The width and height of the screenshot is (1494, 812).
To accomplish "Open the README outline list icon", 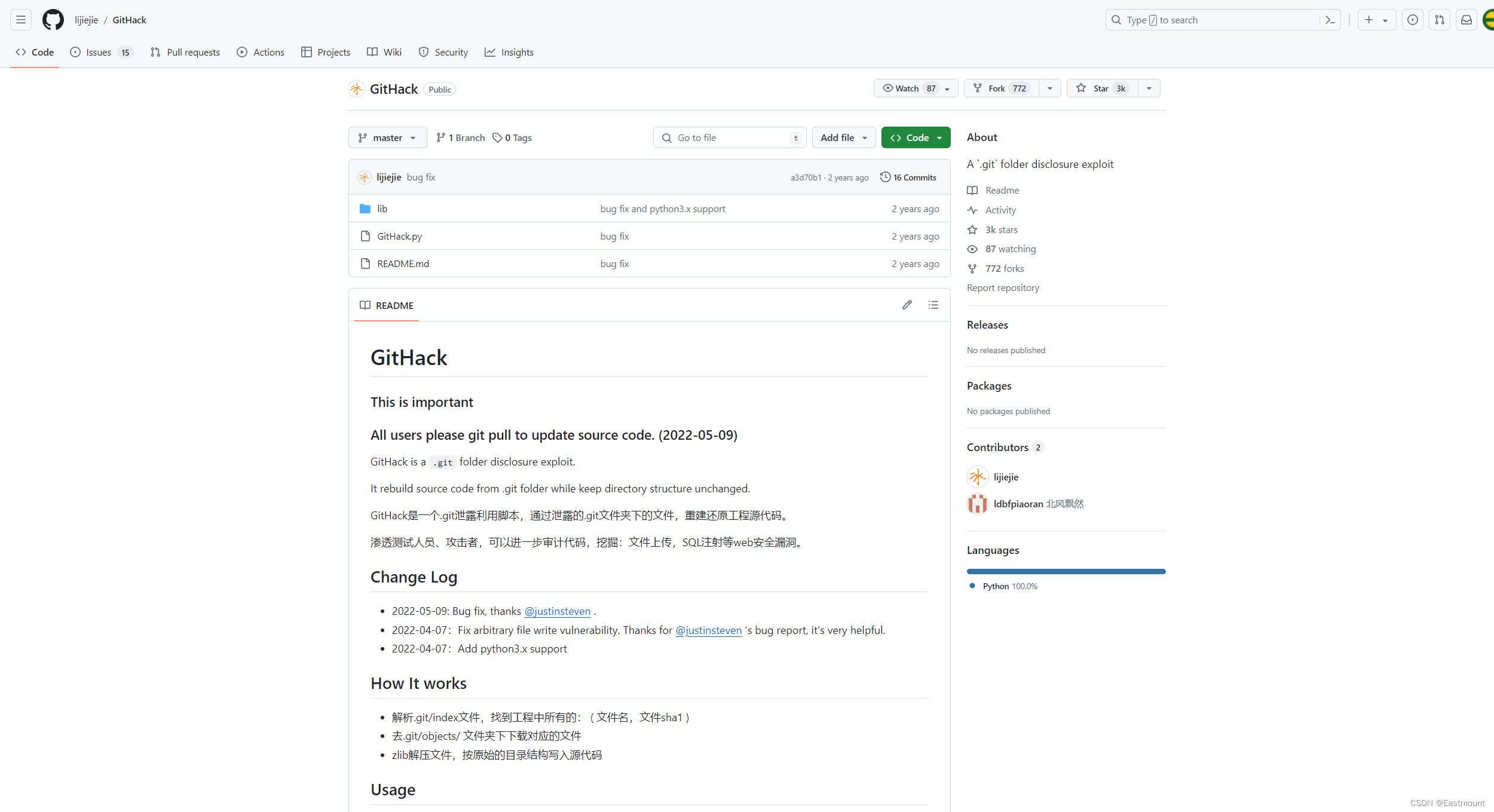I will click(933, 305).
